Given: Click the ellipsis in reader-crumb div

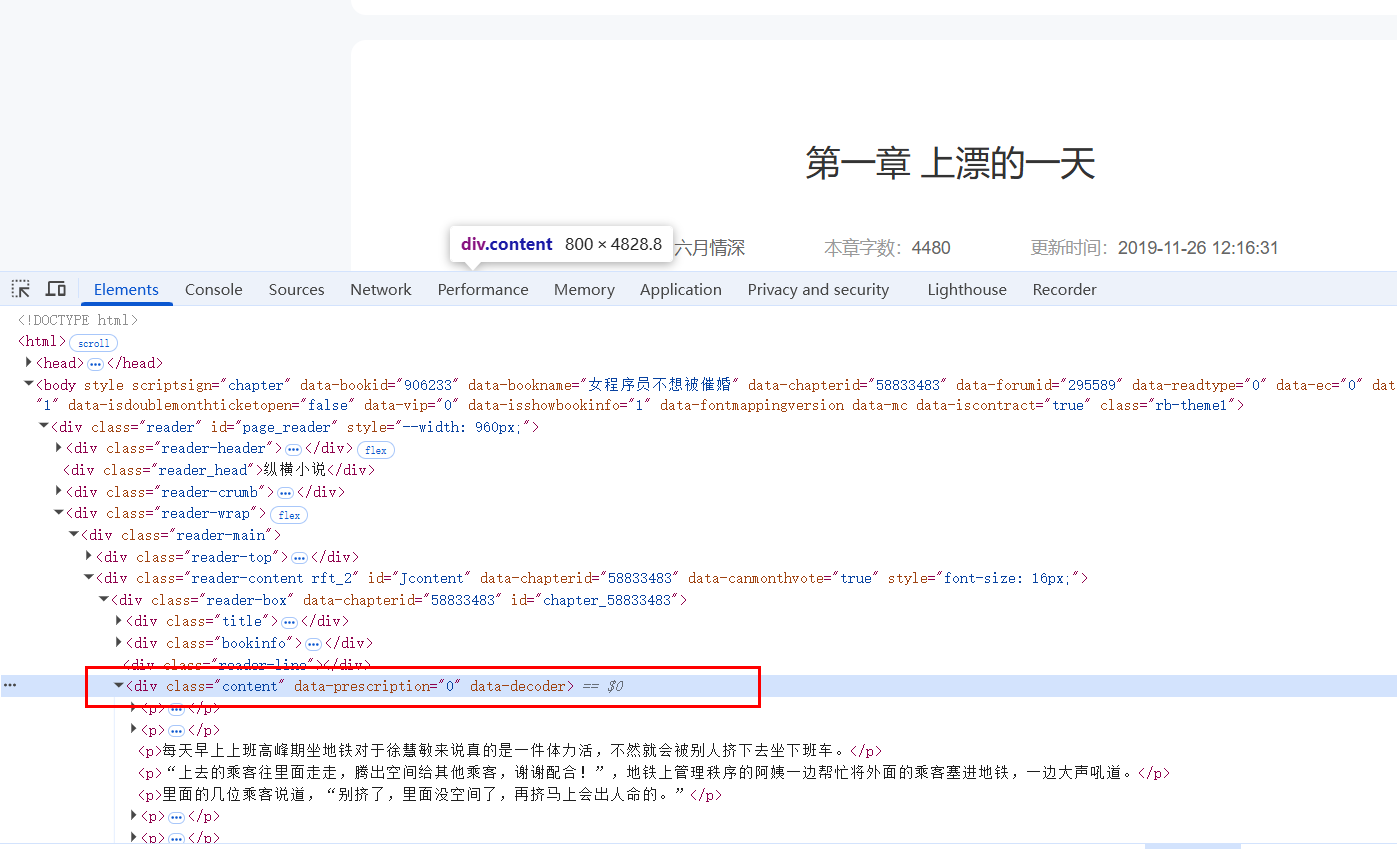Looking at the screenshot, I should point(285,492).
